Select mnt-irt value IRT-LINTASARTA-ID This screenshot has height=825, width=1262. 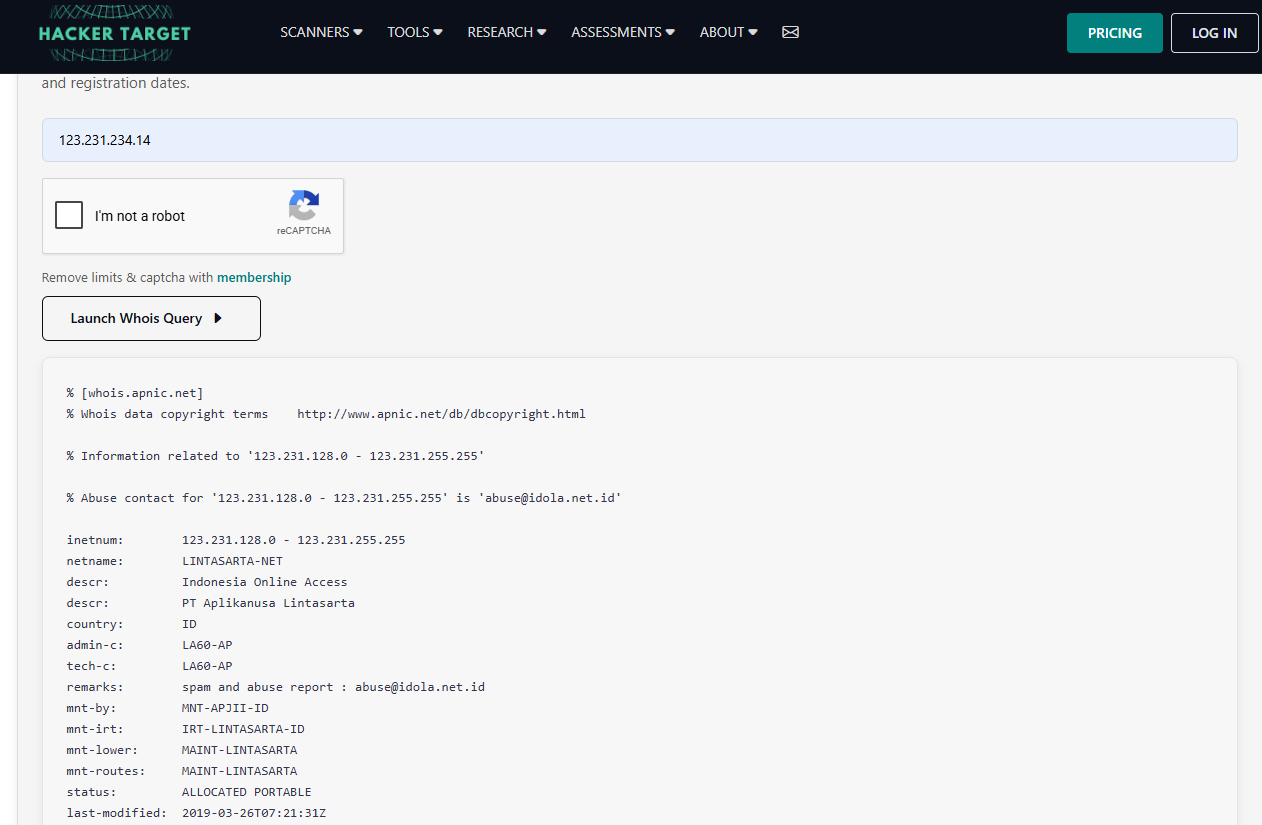point(243,729)
